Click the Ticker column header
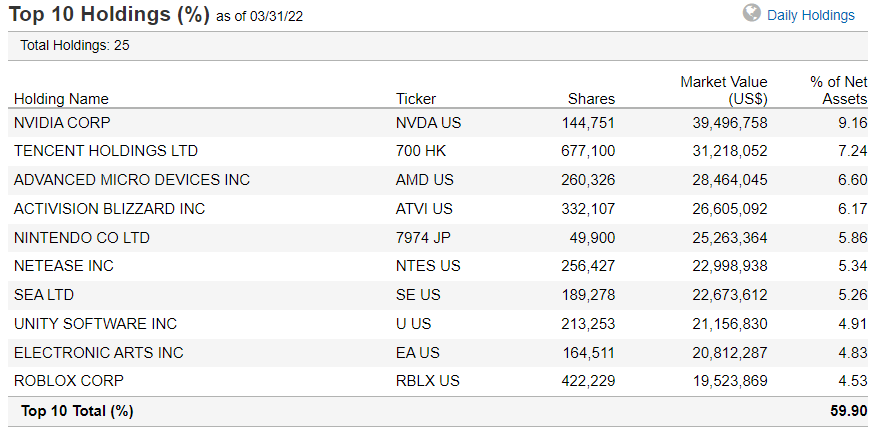Image resolution: width=879 pixels, height=433 pixels. pyautogui.click(x=416, y=99)
